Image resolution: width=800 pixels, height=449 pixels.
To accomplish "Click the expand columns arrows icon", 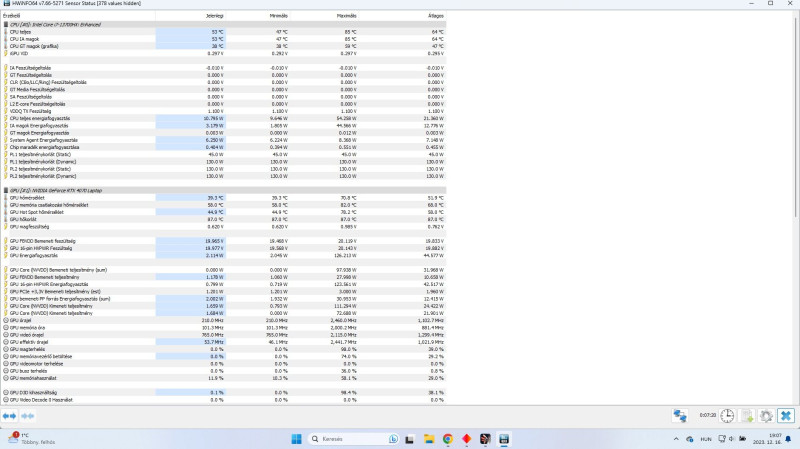I will pyautogui.click(x=9, y=416).
